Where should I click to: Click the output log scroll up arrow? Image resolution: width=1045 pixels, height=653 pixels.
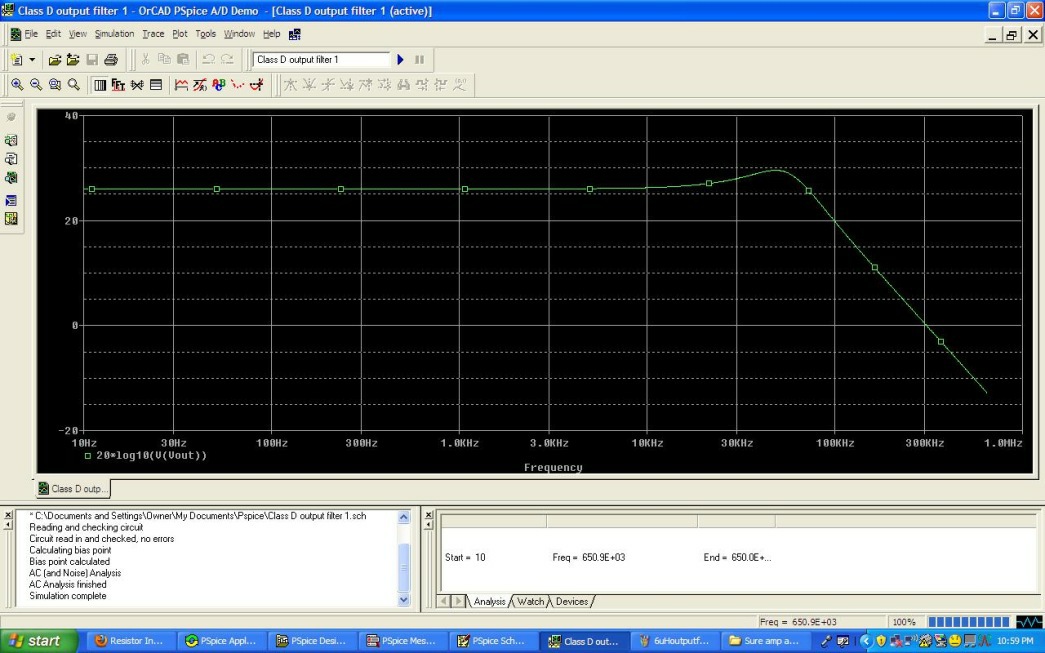pos(403,517)
